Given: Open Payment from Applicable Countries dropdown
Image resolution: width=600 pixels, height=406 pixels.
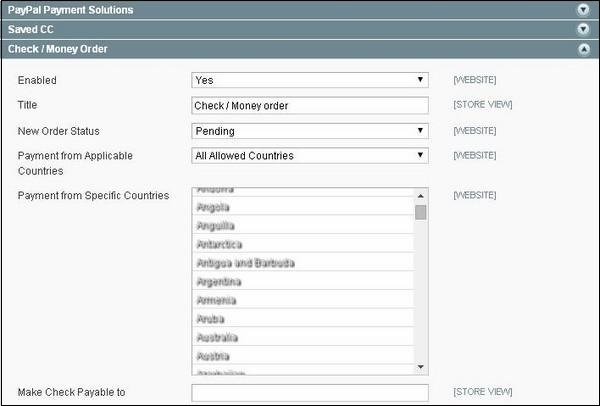Looking at the screenshot, I should [x=309, y=156].
